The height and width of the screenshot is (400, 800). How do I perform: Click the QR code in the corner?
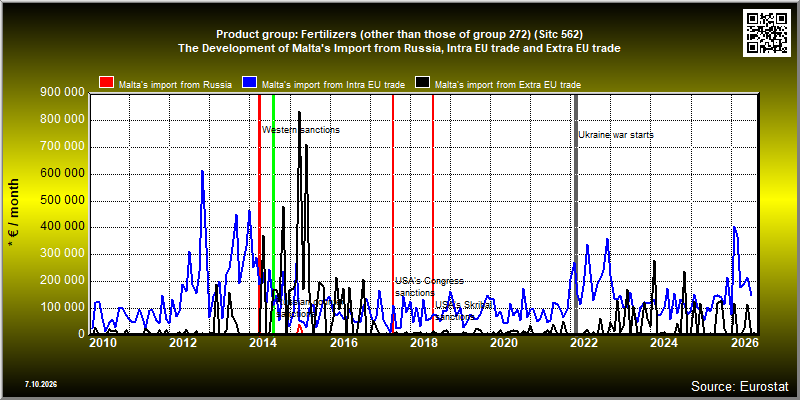pos(767,33)
